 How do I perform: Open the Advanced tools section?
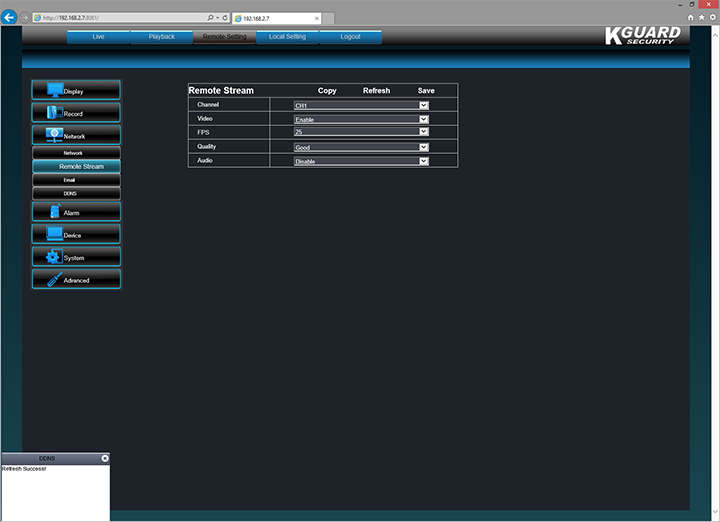click(76, 280)
